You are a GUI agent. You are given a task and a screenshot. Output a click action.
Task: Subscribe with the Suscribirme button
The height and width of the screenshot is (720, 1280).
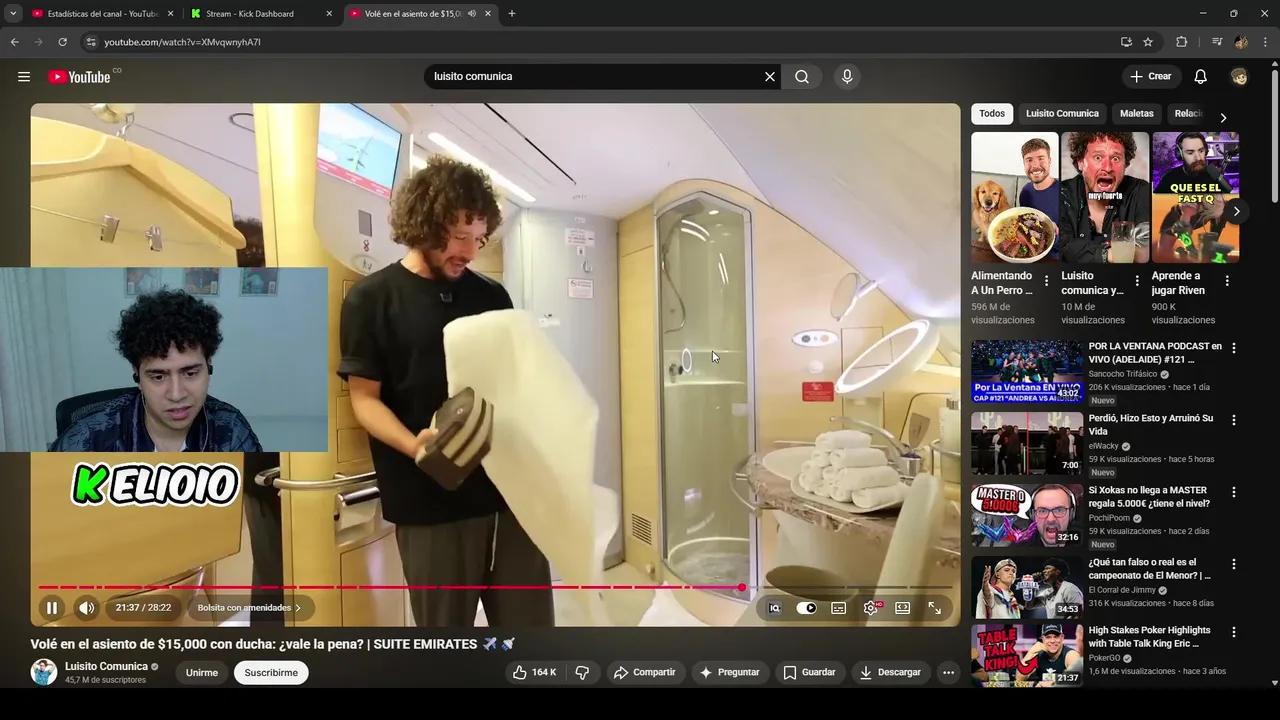[x=271, y=673]
